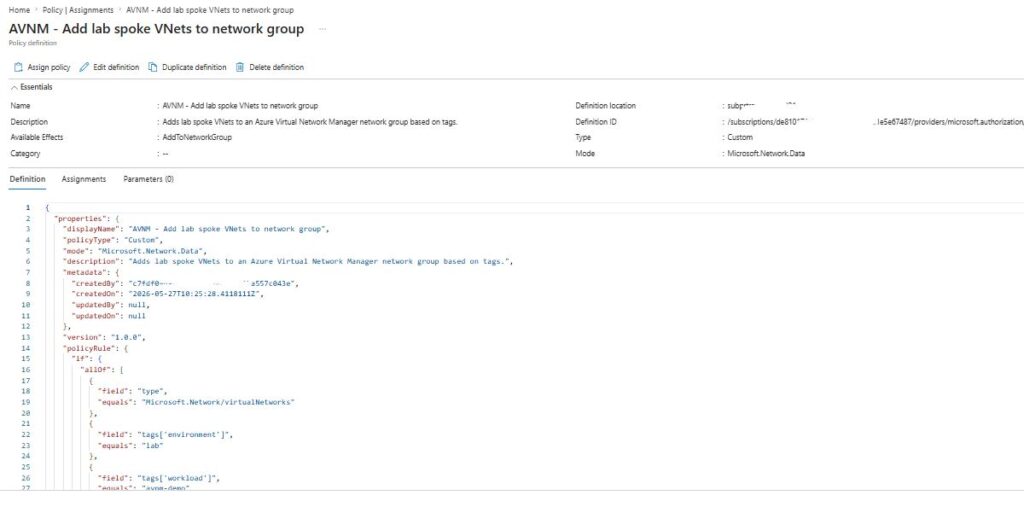Click the "createdBy" line in JSON

[x=185, y=284]
